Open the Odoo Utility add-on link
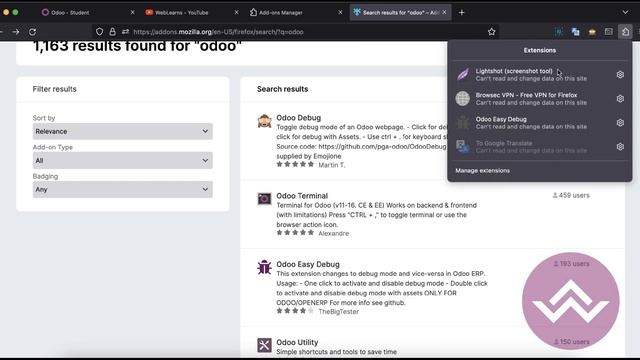 (297, 342)
